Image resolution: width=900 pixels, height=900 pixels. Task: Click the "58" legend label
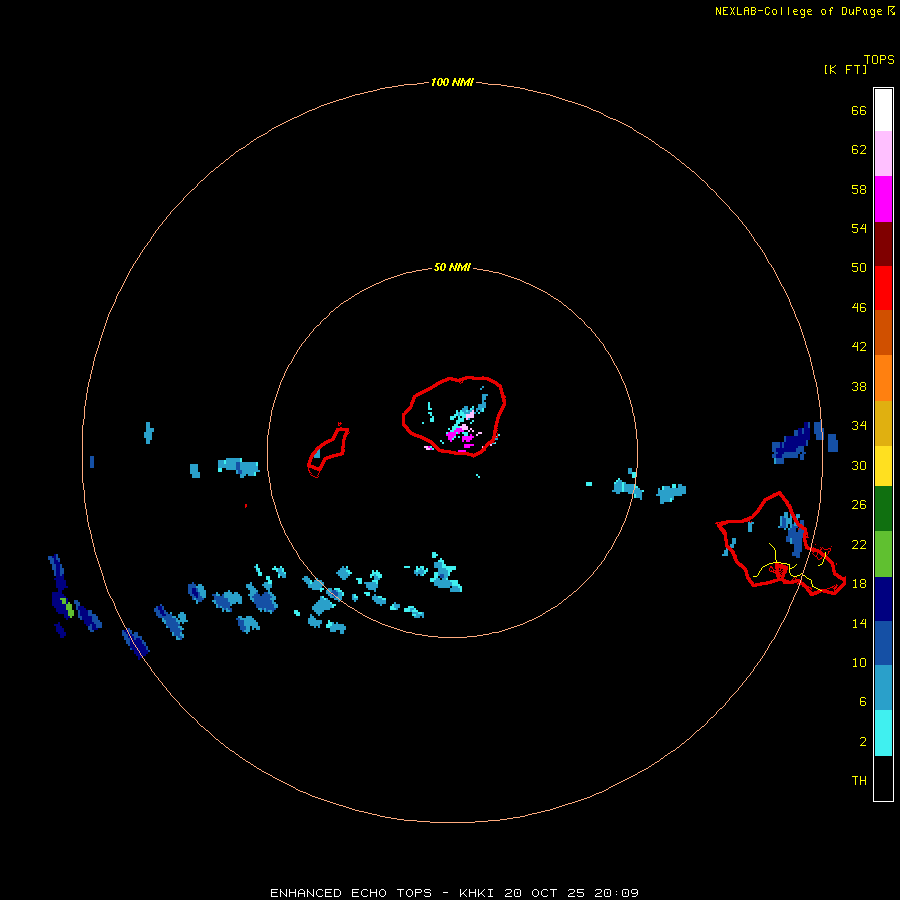(x=859, y=189)
